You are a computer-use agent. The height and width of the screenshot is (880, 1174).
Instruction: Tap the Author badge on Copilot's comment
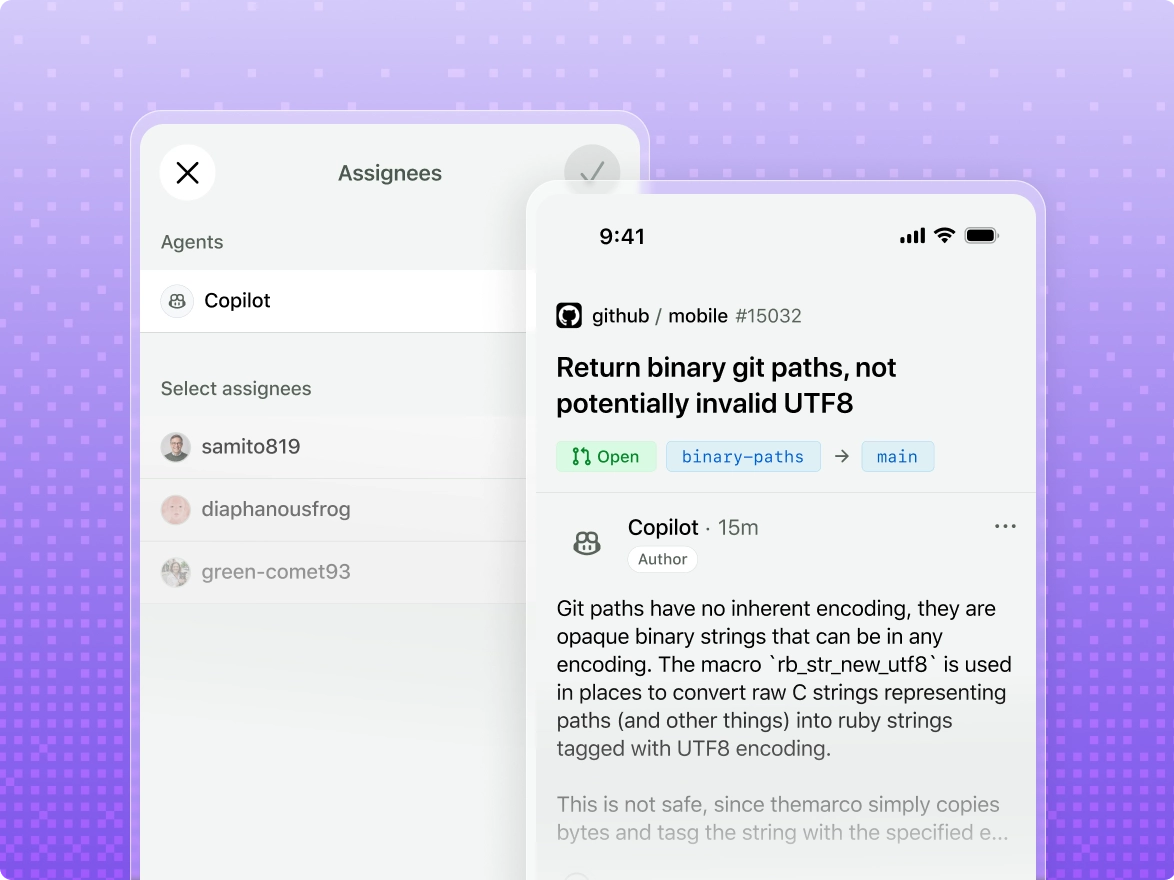(x=662, y=559)
